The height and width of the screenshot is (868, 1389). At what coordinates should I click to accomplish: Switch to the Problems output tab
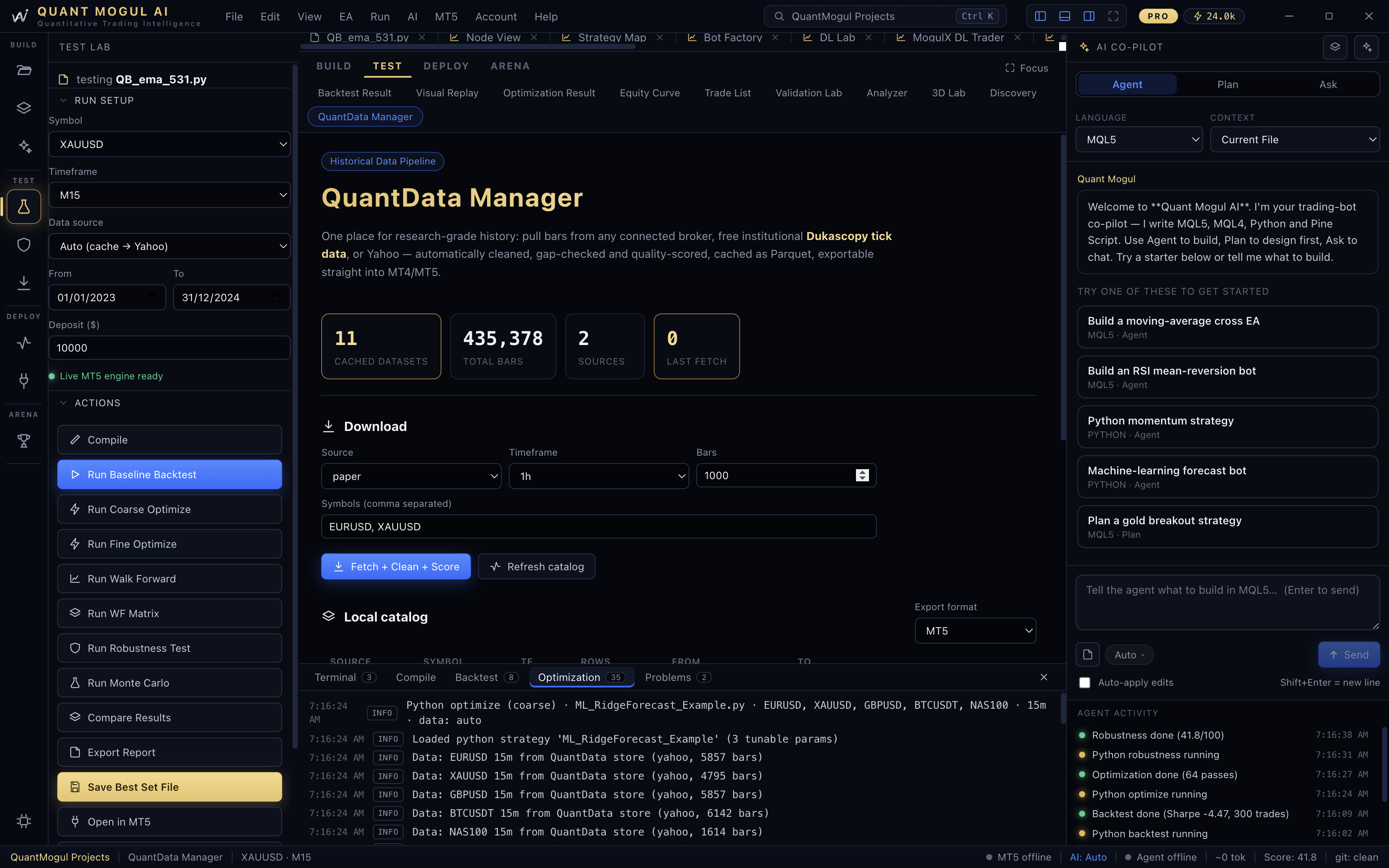677,677
